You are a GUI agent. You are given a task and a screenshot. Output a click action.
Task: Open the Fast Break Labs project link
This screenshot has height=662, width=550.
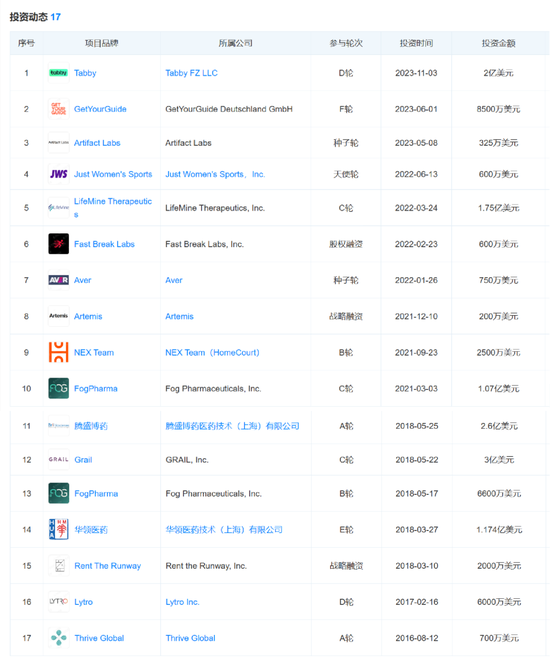coord(104,244)
